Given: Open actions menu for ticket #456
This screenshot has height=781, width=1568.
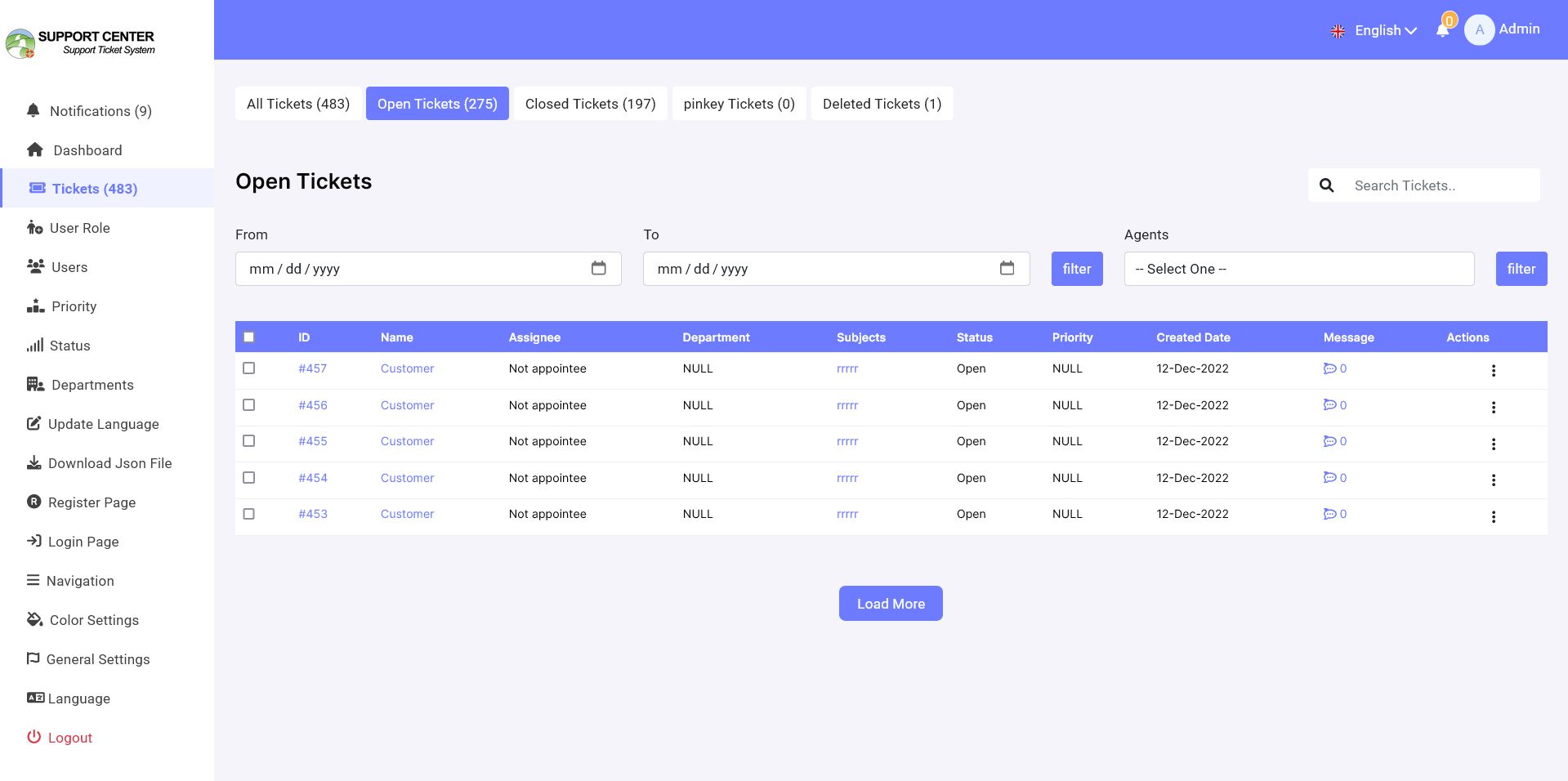Looking at the screenshot, I should click(x=1494, y=408).
